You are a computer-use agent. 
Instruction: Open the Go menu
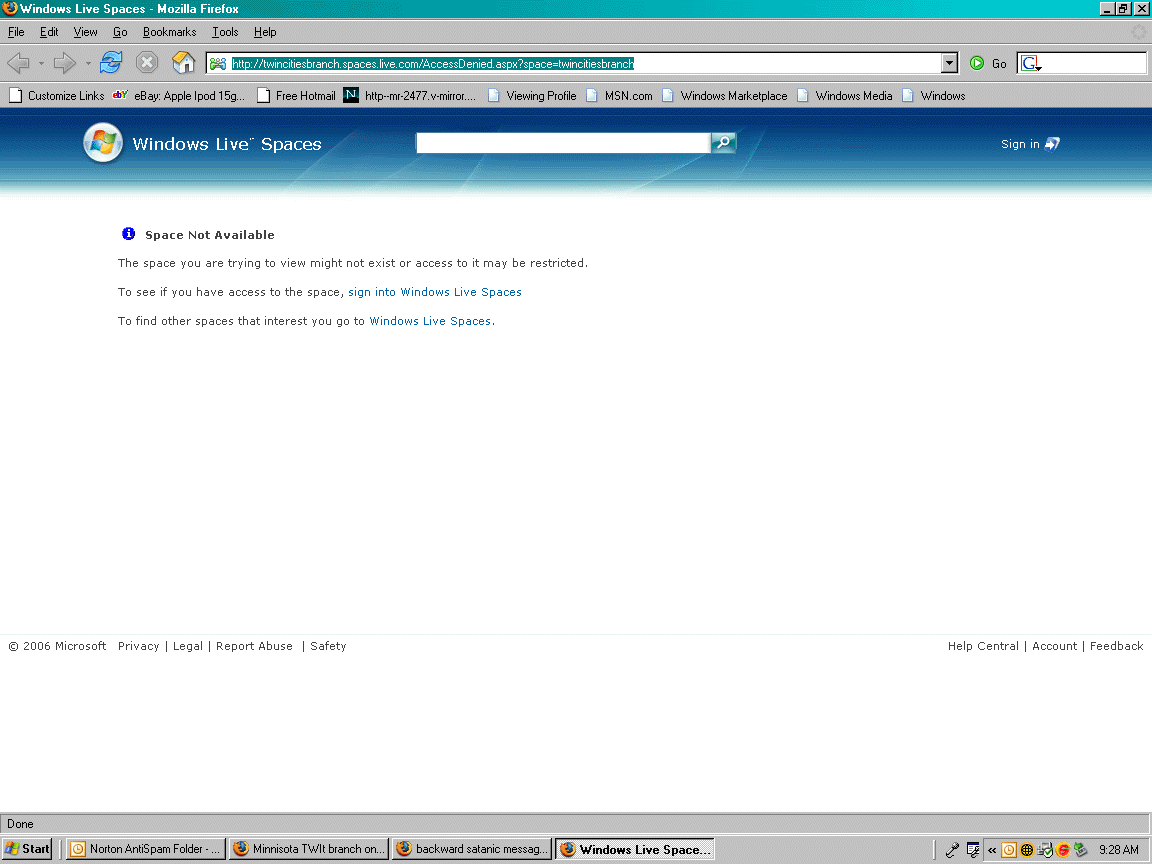120,32
